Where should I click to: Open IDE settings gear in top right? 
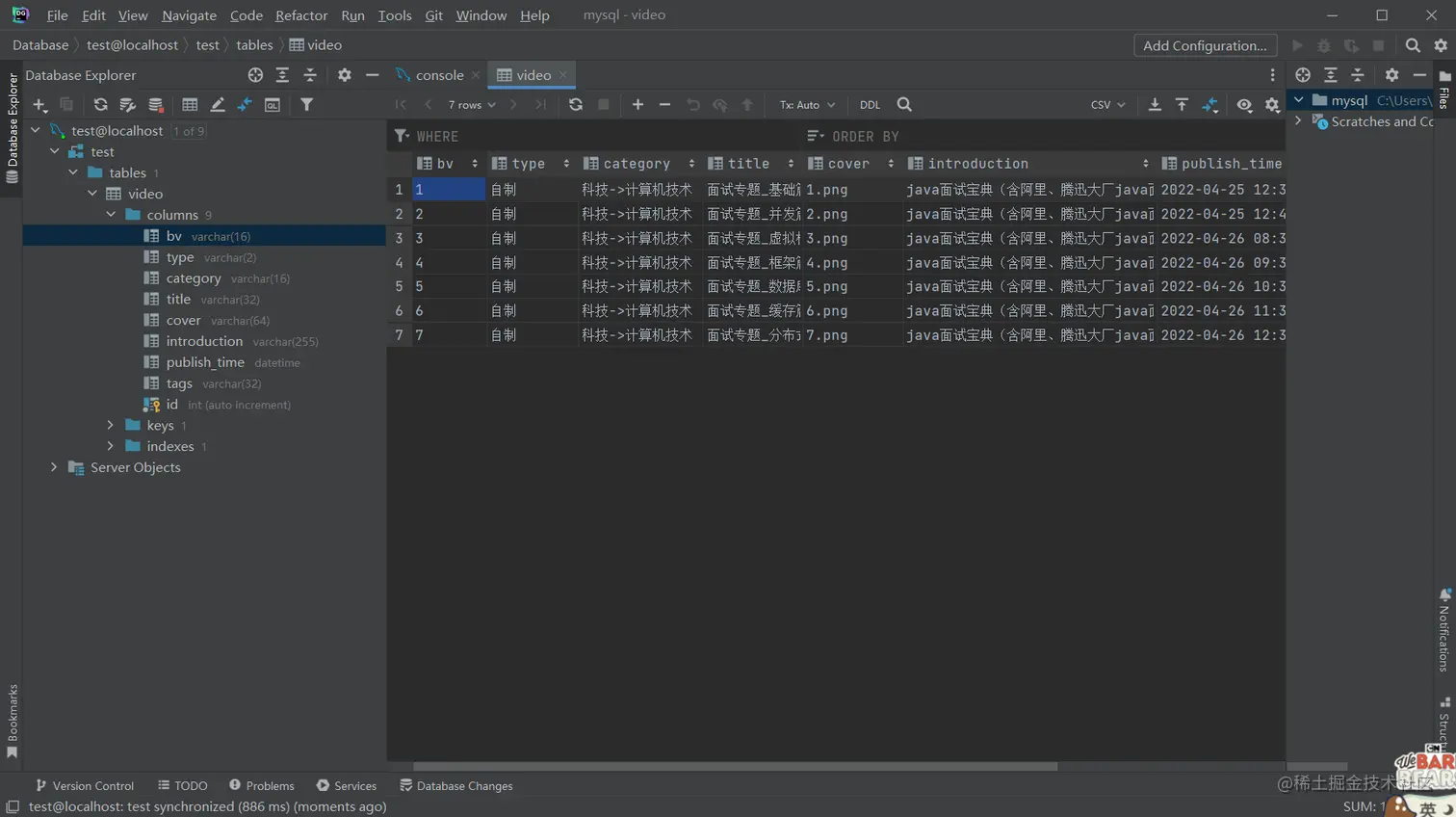click(x=1441, y=45)
